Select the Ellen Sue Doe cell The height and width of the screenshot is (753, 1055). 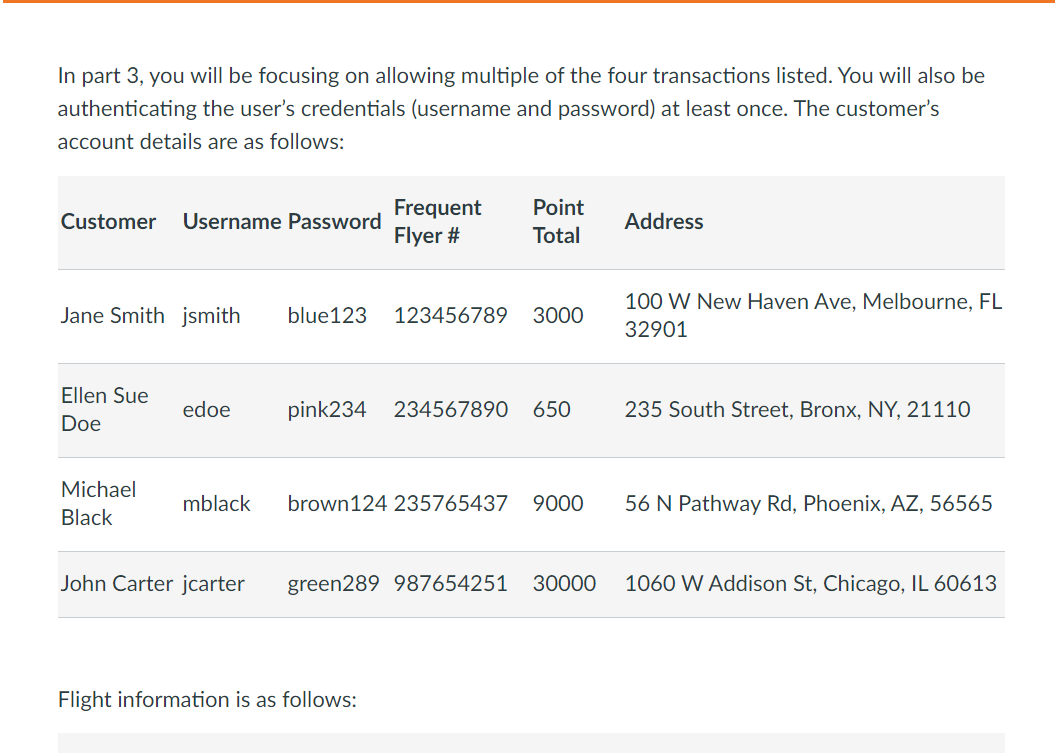[x=105, y=410]
